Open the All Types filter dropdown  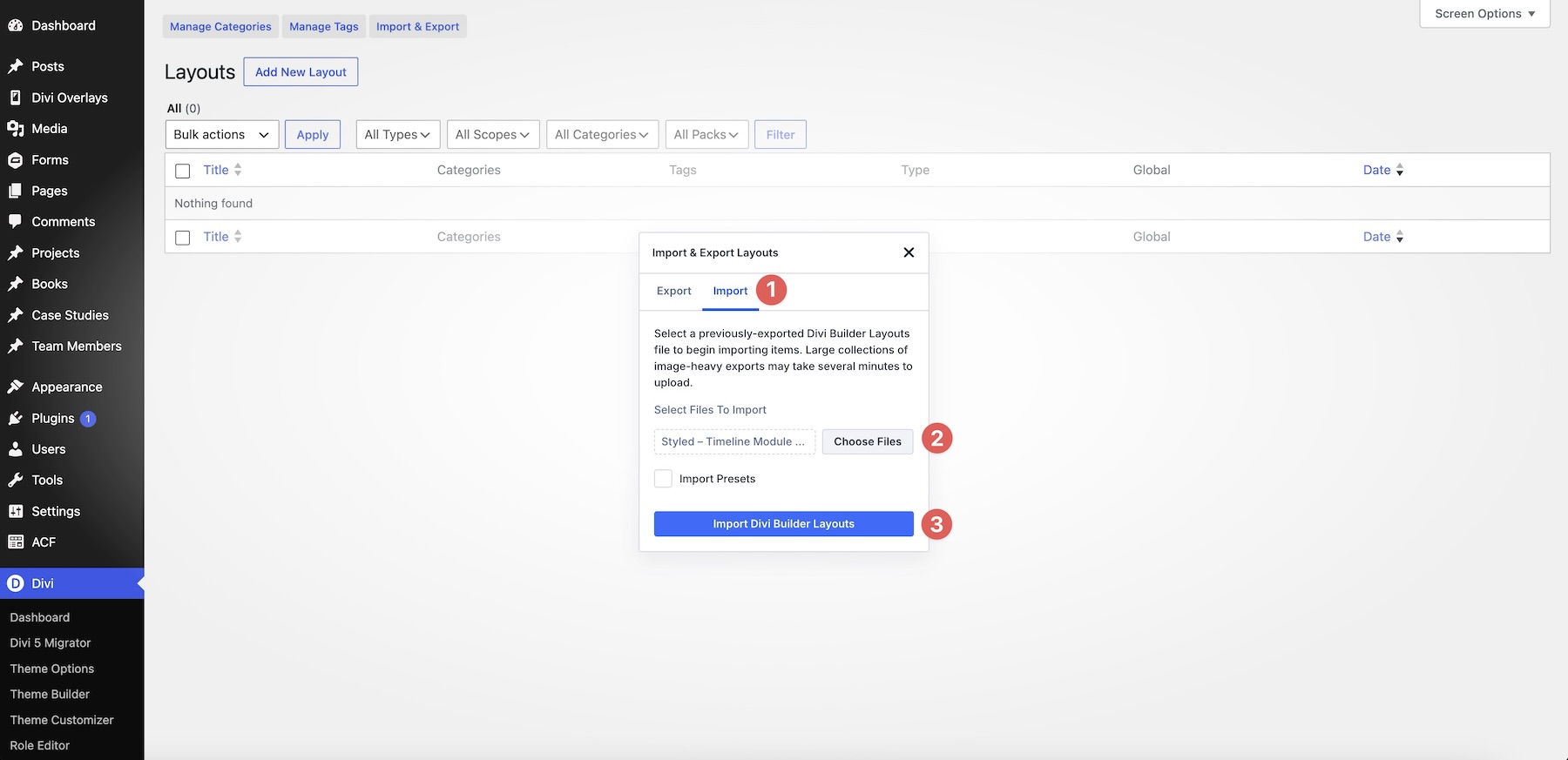pos(398,135)
